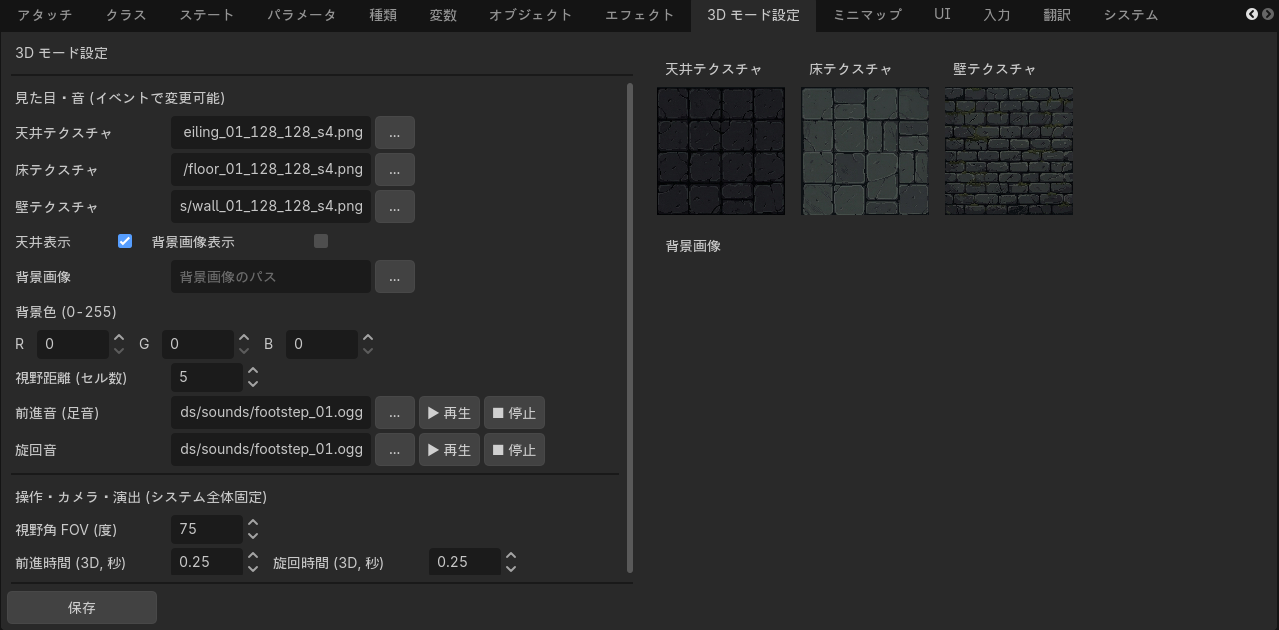The image size is (1279, 630).
Task: Switch to the 変数 tab
Action: click(x=443, y=15)
